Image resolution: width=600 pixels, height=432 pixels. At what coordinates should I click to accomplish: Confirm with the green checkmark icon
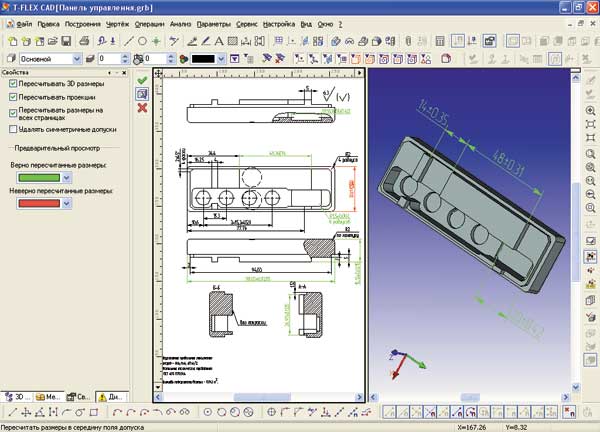pos(142,79)
